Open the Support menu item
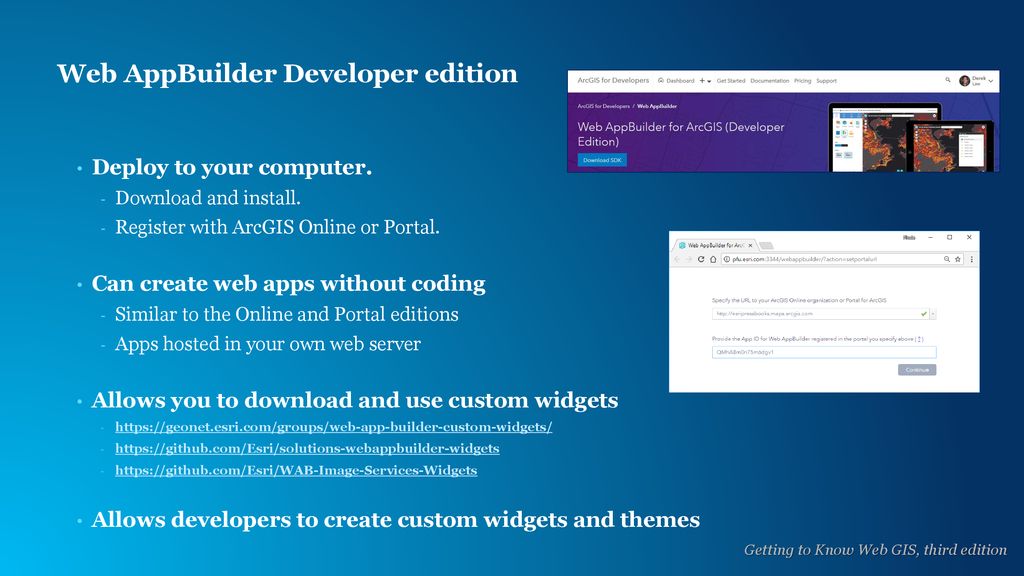Viewport: 1024px width, 576px height. [x=826, y=81]
